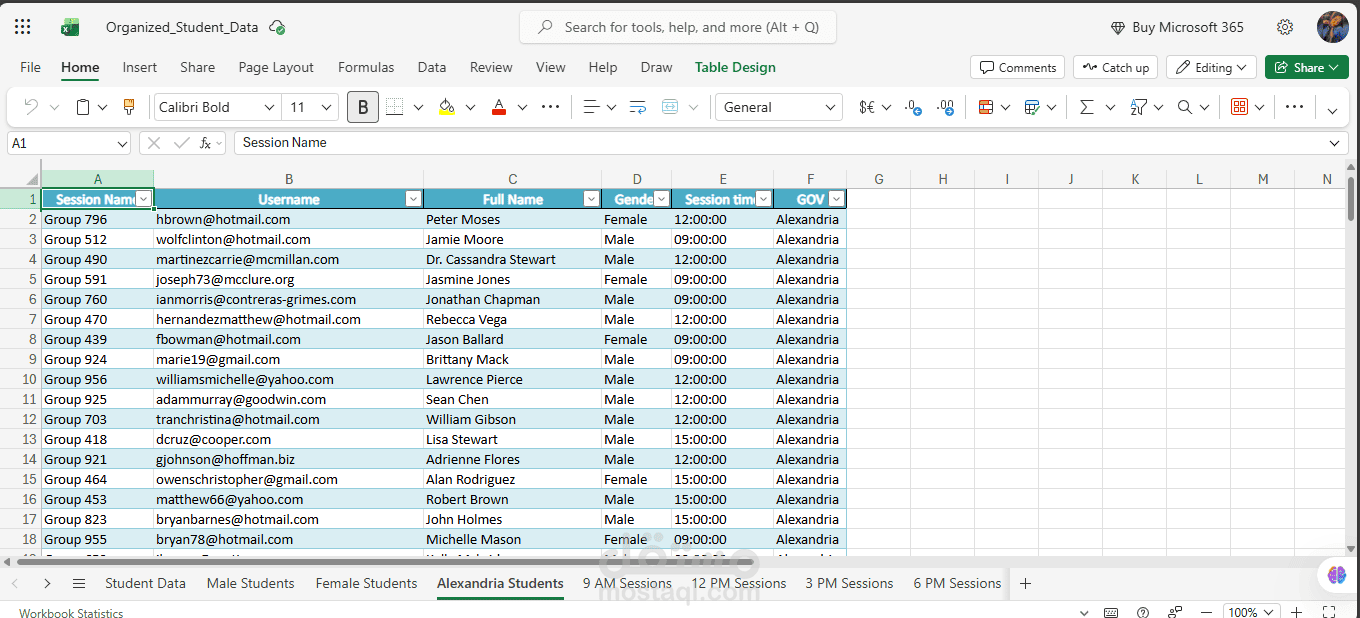Screen dimensions: 1360x618
Task: Toggle the Editing mode selector
Action: (1211, 67)
